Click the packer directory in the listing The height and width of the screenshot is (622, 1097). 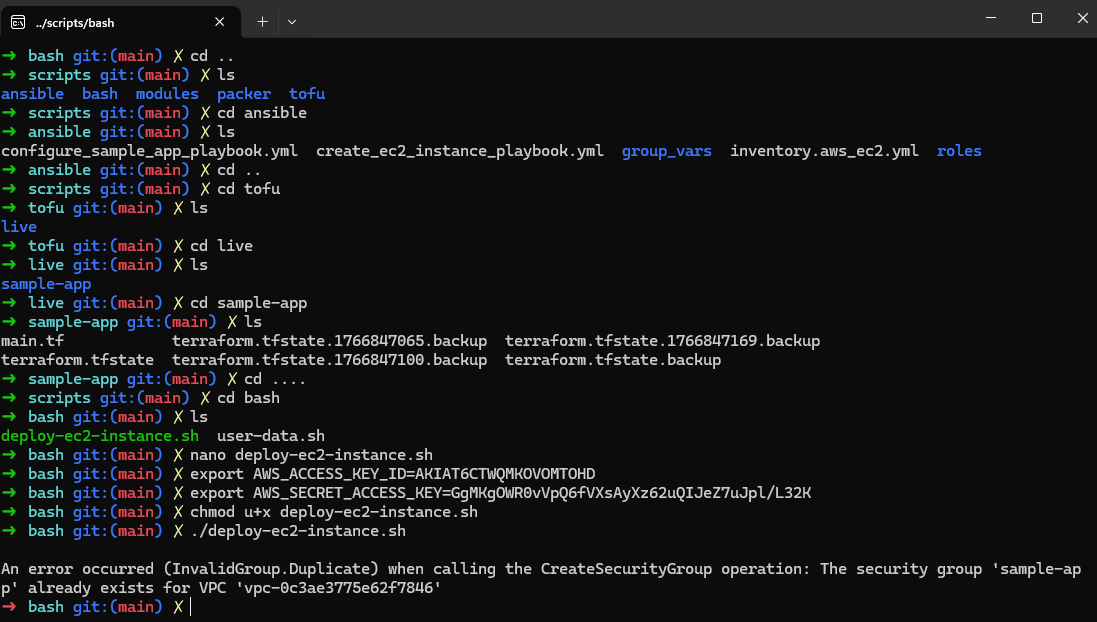click(x=243, y=93)
